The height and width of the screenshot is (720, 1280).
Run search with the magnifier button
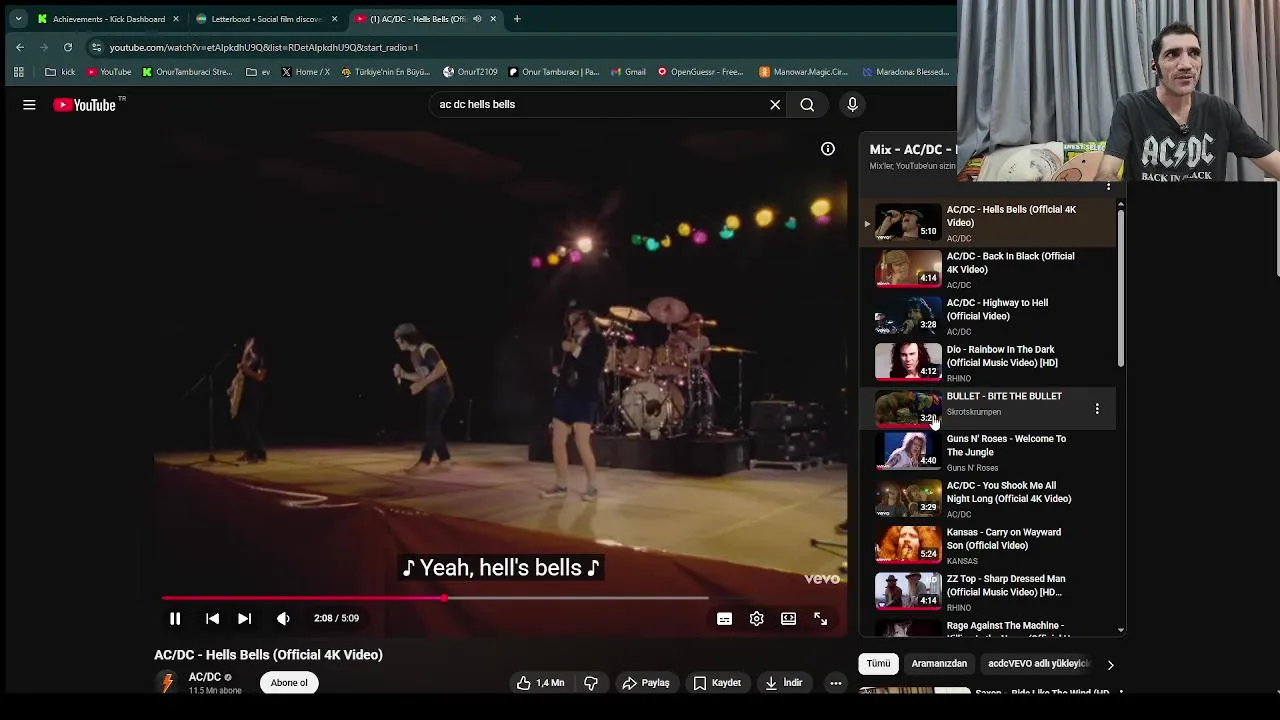pyautogui.click(x=807, y=104)
